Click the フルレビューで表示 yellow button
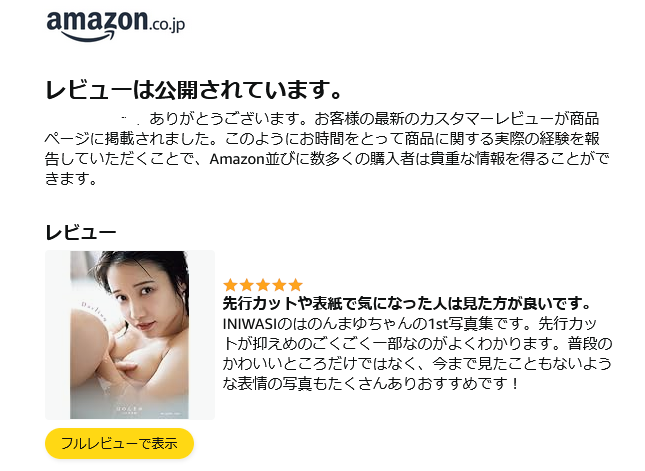 (x=119, y=443)
